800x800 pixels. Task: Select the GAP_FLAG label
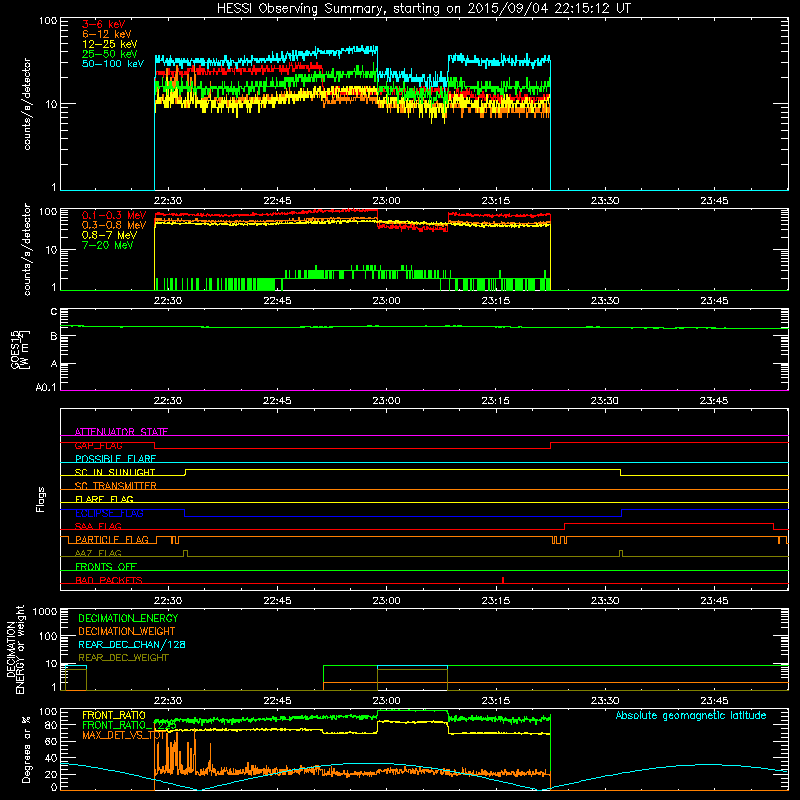tap(98, 445)
